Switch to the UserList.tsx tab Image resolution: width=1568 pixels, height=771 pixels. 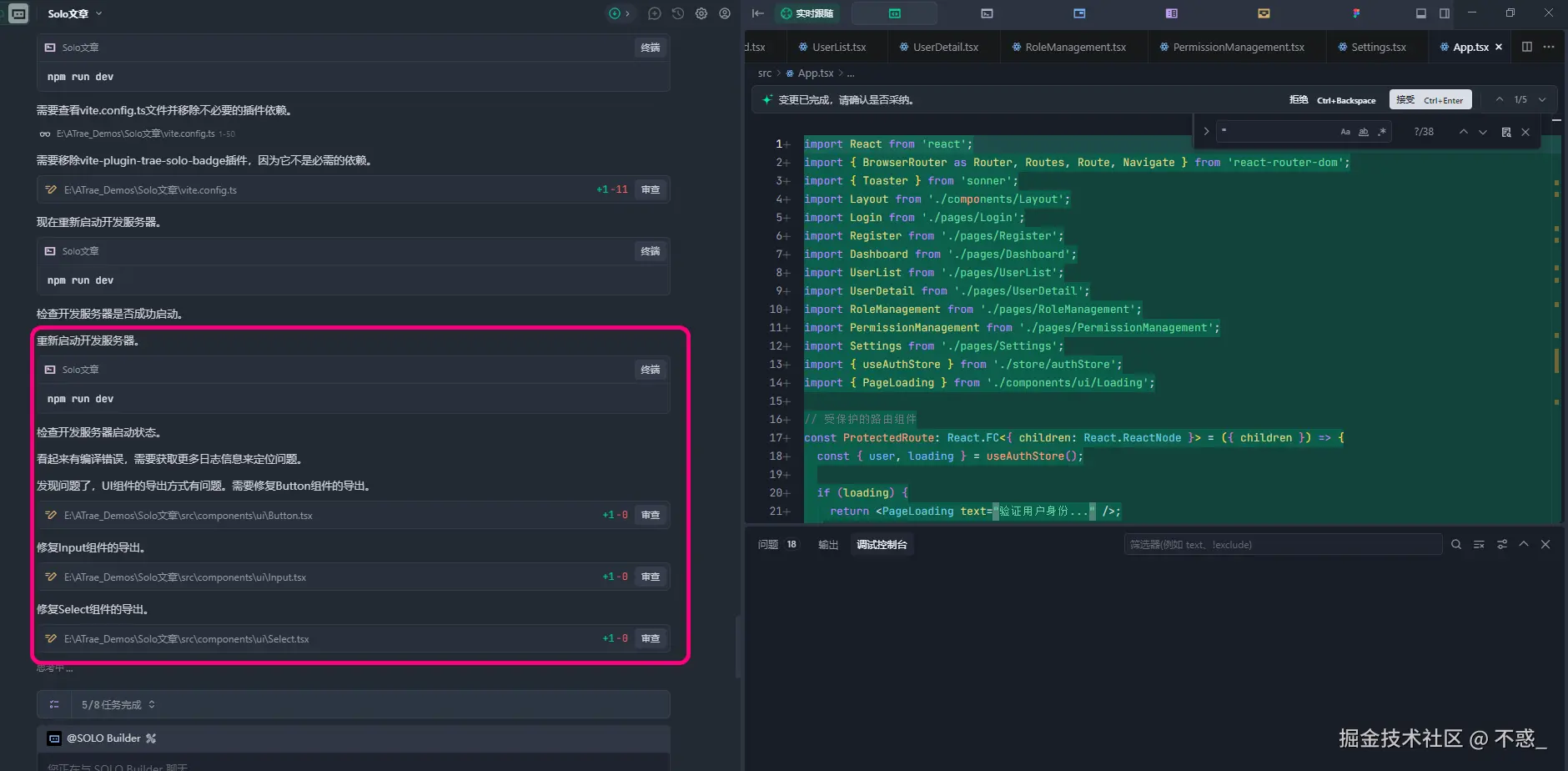click(838, 47)
